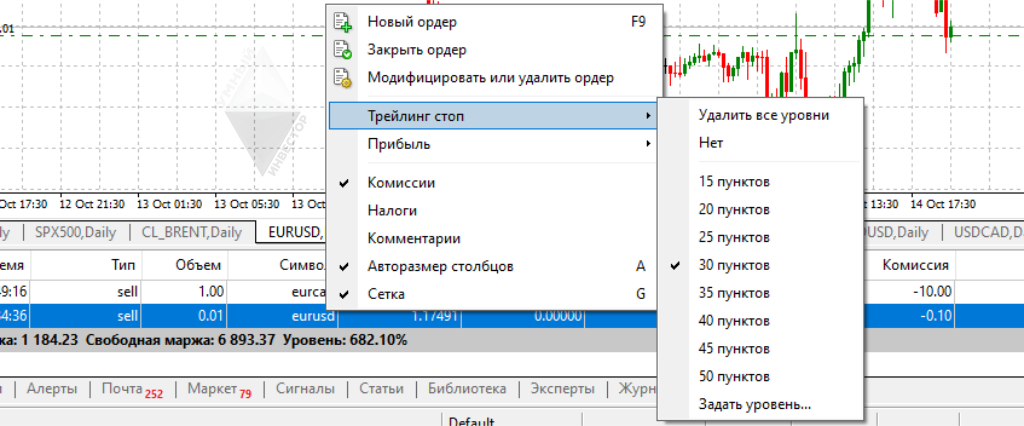Choose Нет to disable trailing stop
This screenshot has width=1024, height=426.
(711, 143)
